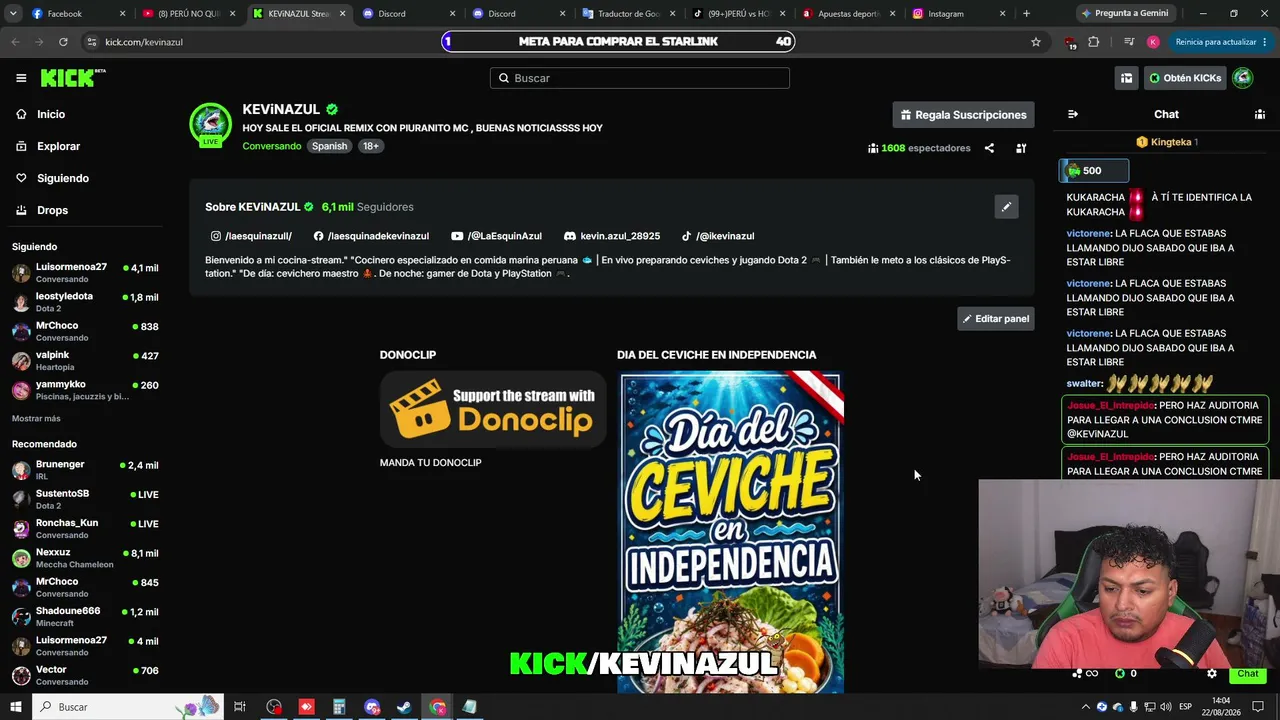Open Luisormenoa27 in Siguiendo list
Viewport: 1280px width, 720px height.
click(x=85, y=273)
